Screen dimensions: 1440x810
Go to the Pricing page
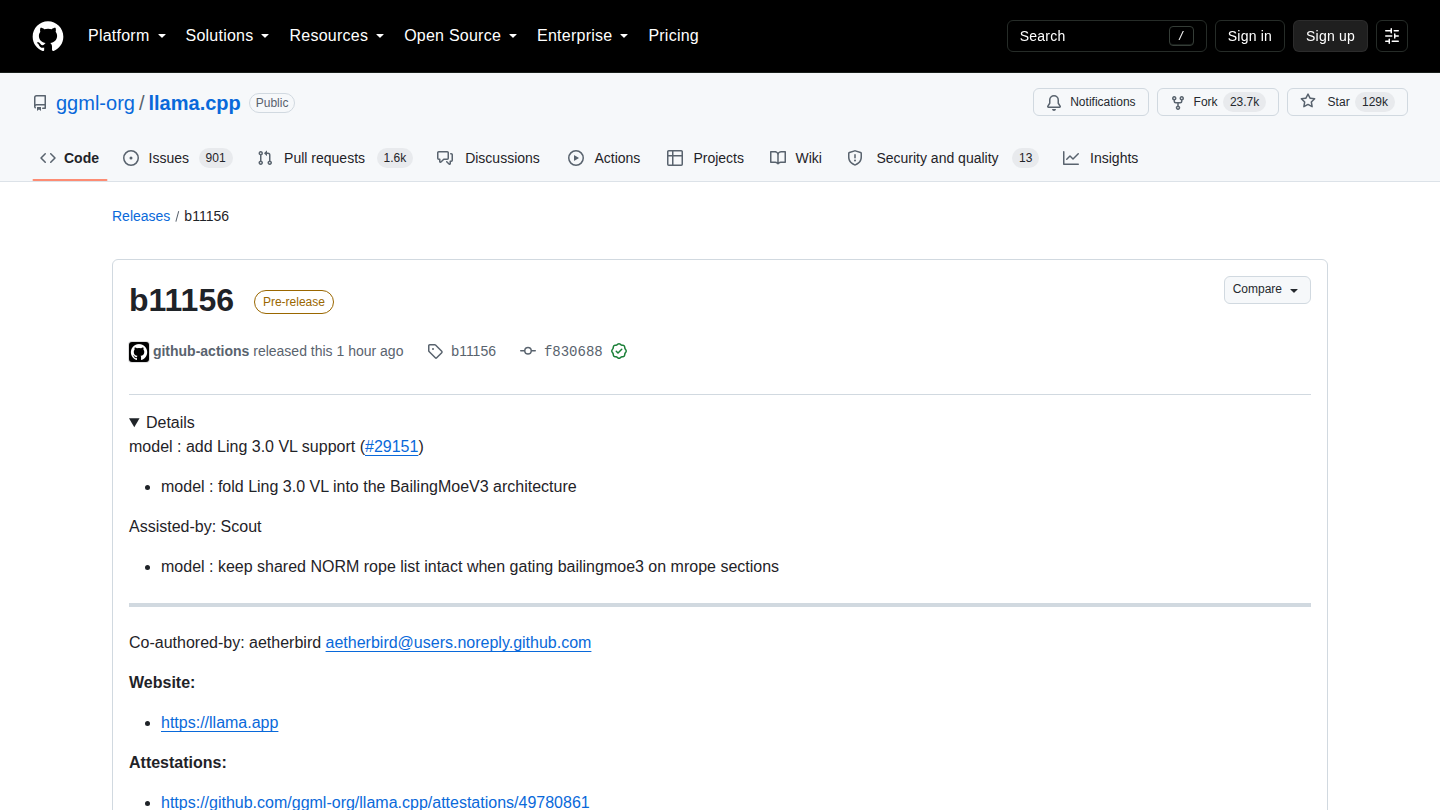click(673, 36)
